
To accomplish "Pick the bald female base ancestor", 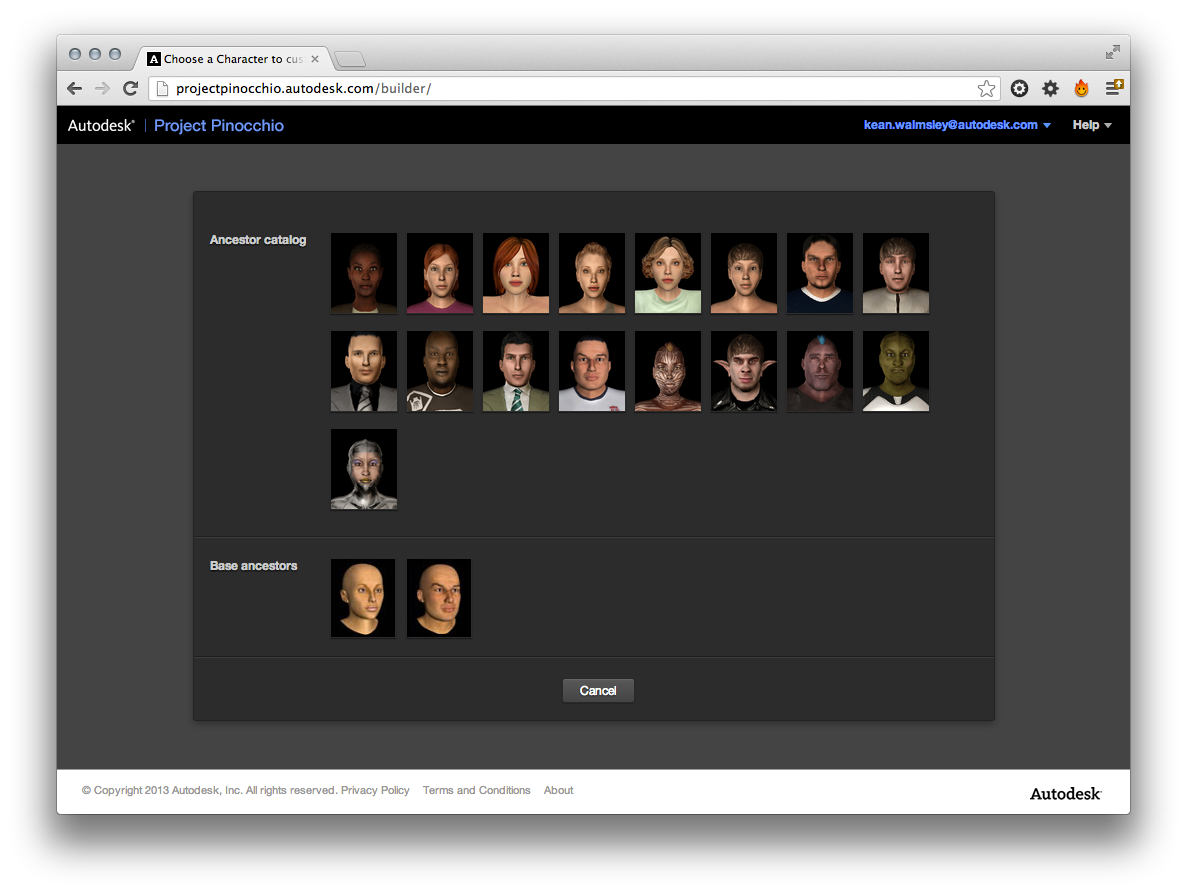I will pyautogui.click(x=363, y=598).
